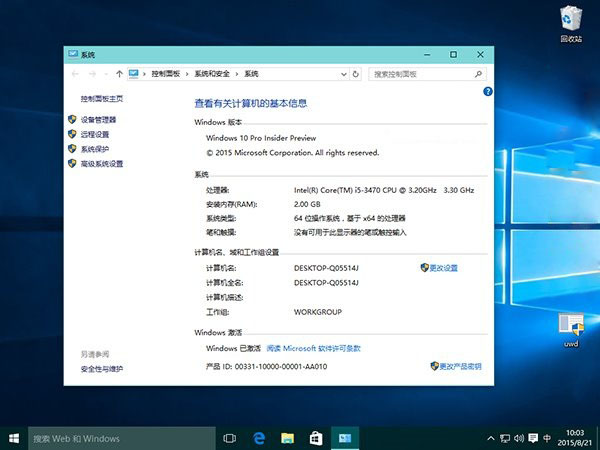This screenshot has height=450, width=600.
Task: Open File Explorer from the taskbar
Action: tap(287, 438)
